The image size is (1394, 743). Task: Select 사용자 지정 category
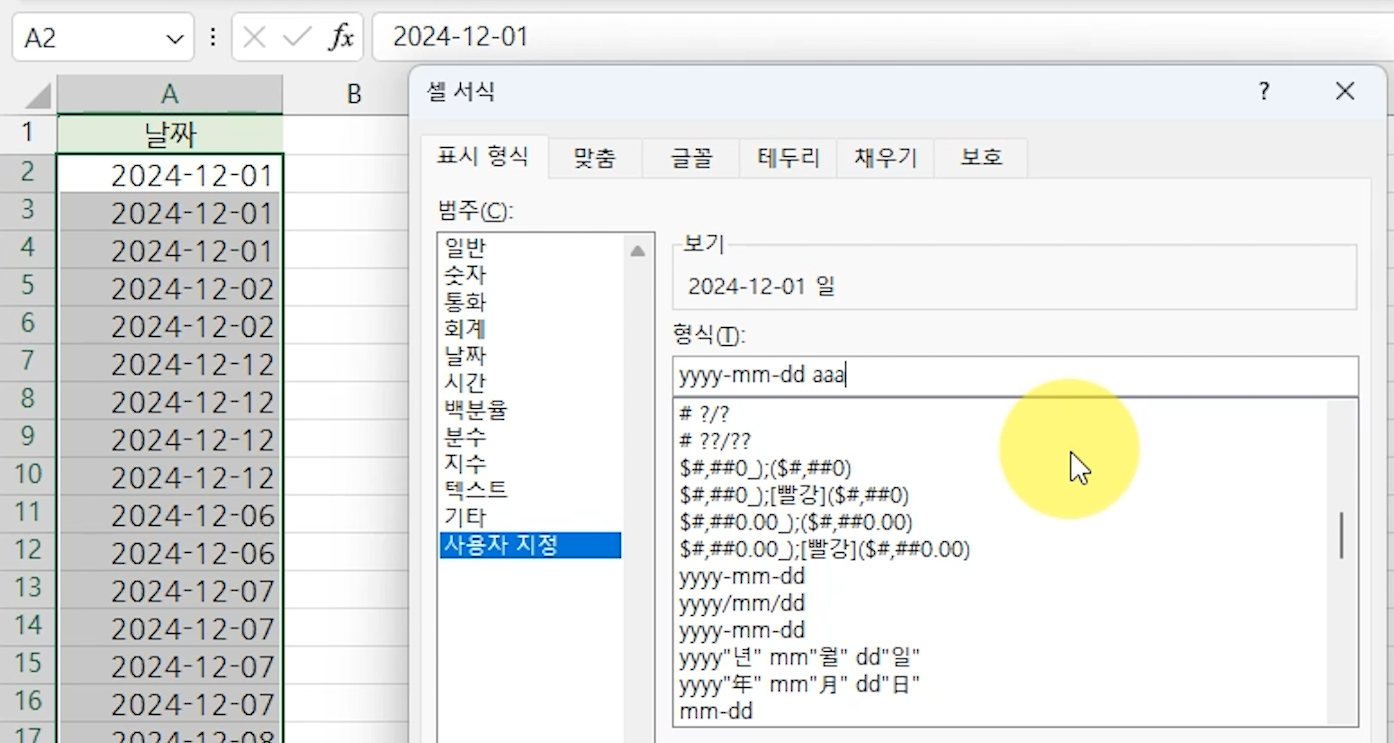(x=530, y=545)
